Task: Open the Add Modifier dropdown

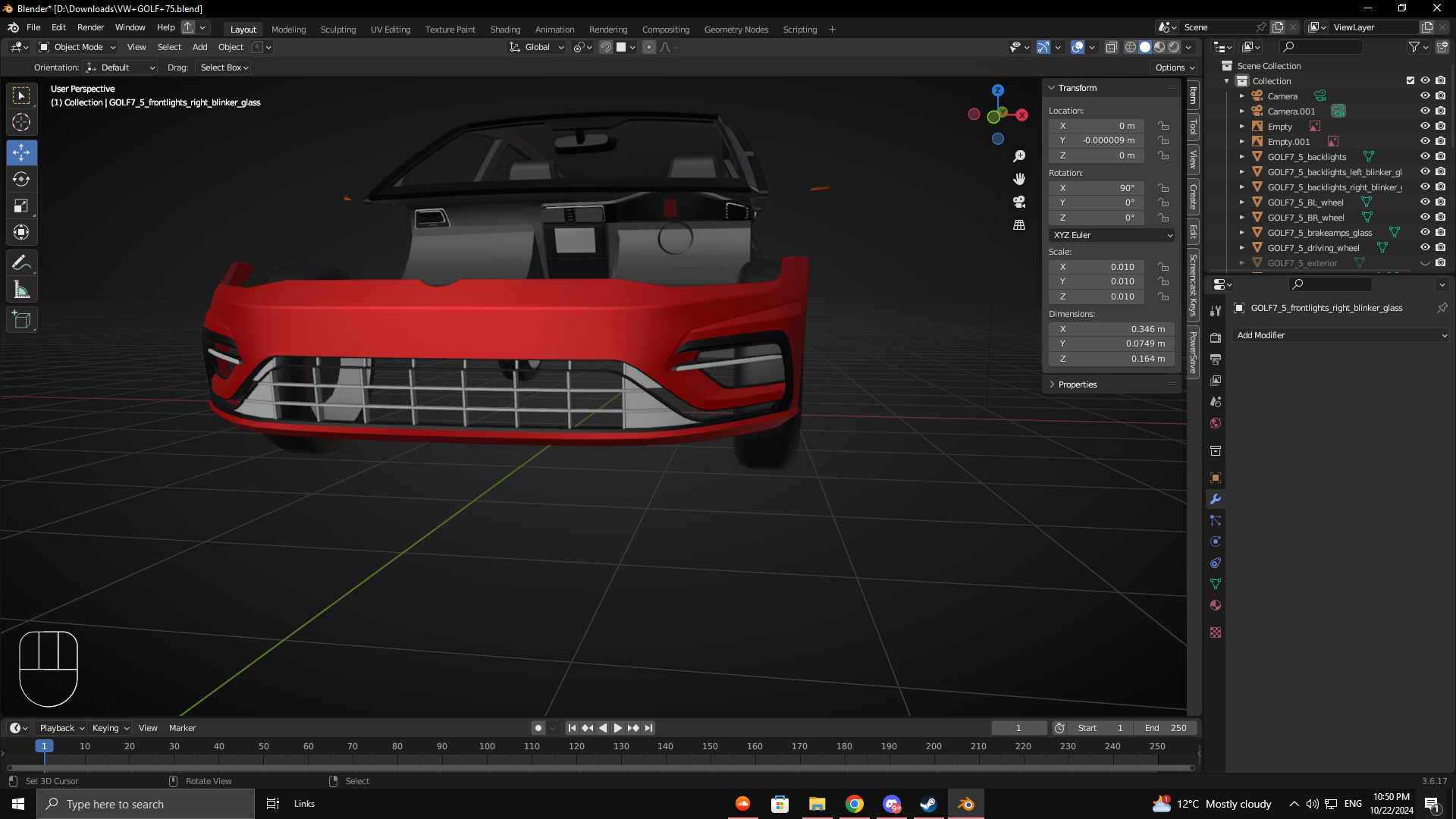Action: click(x=1341, y=335)
